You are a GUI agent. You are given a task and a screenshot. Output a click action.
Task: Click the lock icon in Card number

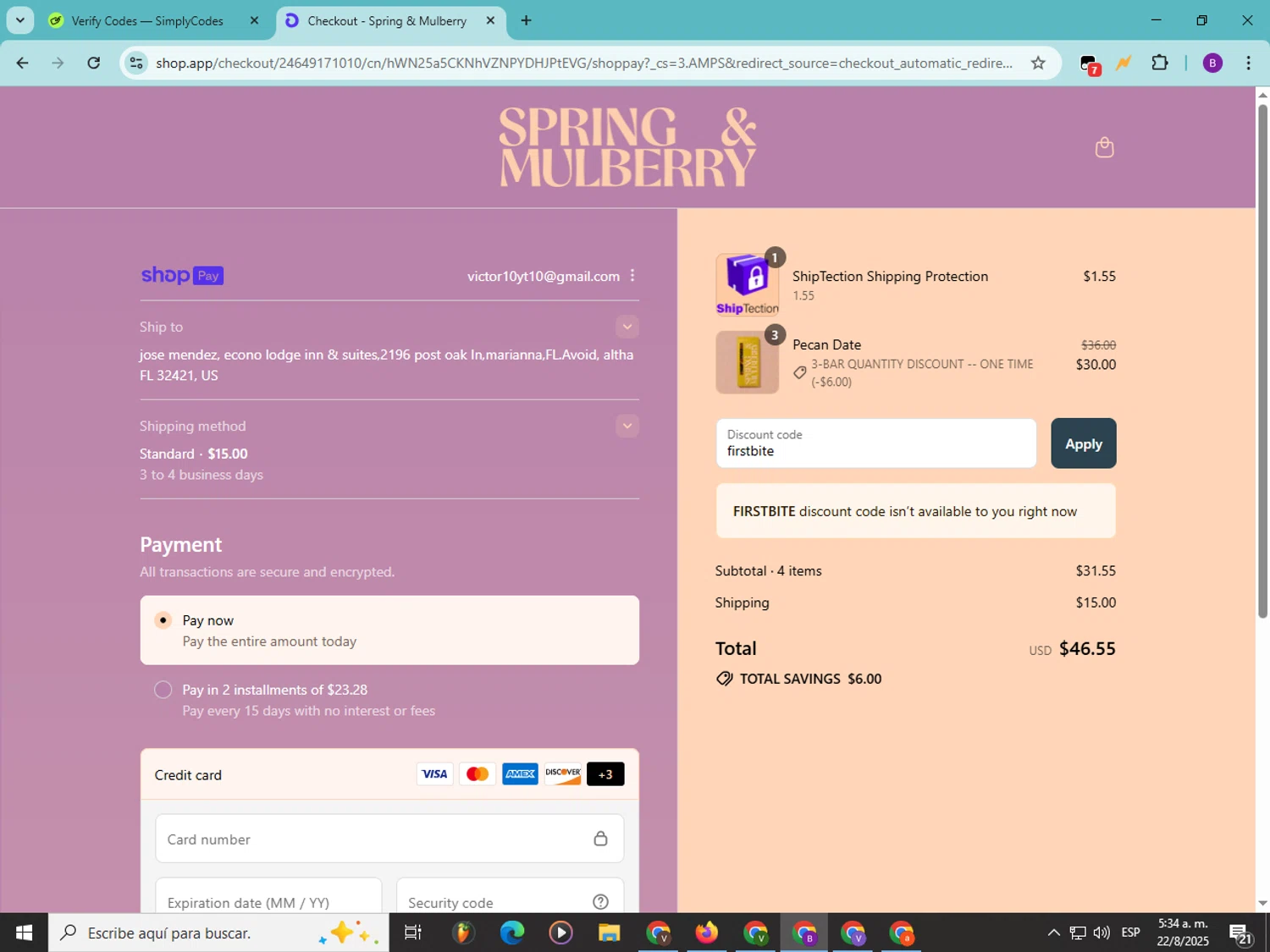600,839
